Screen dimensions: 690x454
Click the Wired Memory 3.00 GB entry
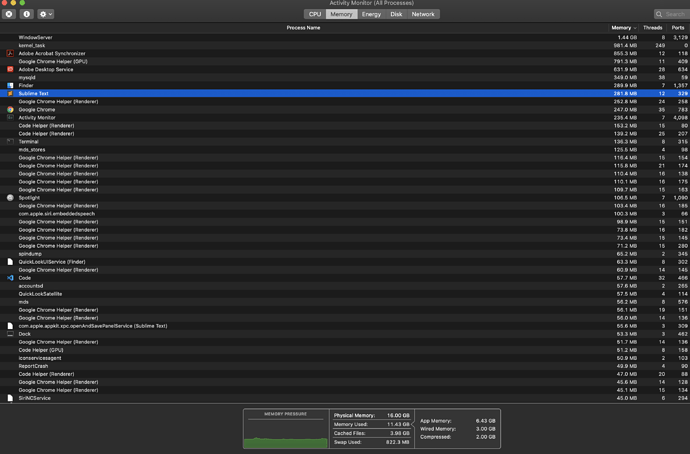pos(458,429)
